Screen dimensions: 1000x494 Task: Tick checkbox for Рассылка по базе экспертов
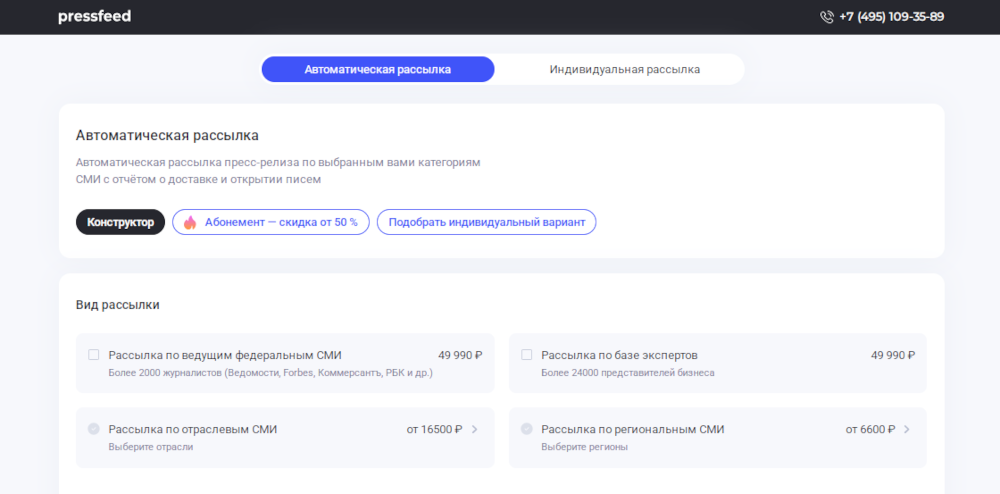pyautogui.click(x=527, y=355)
